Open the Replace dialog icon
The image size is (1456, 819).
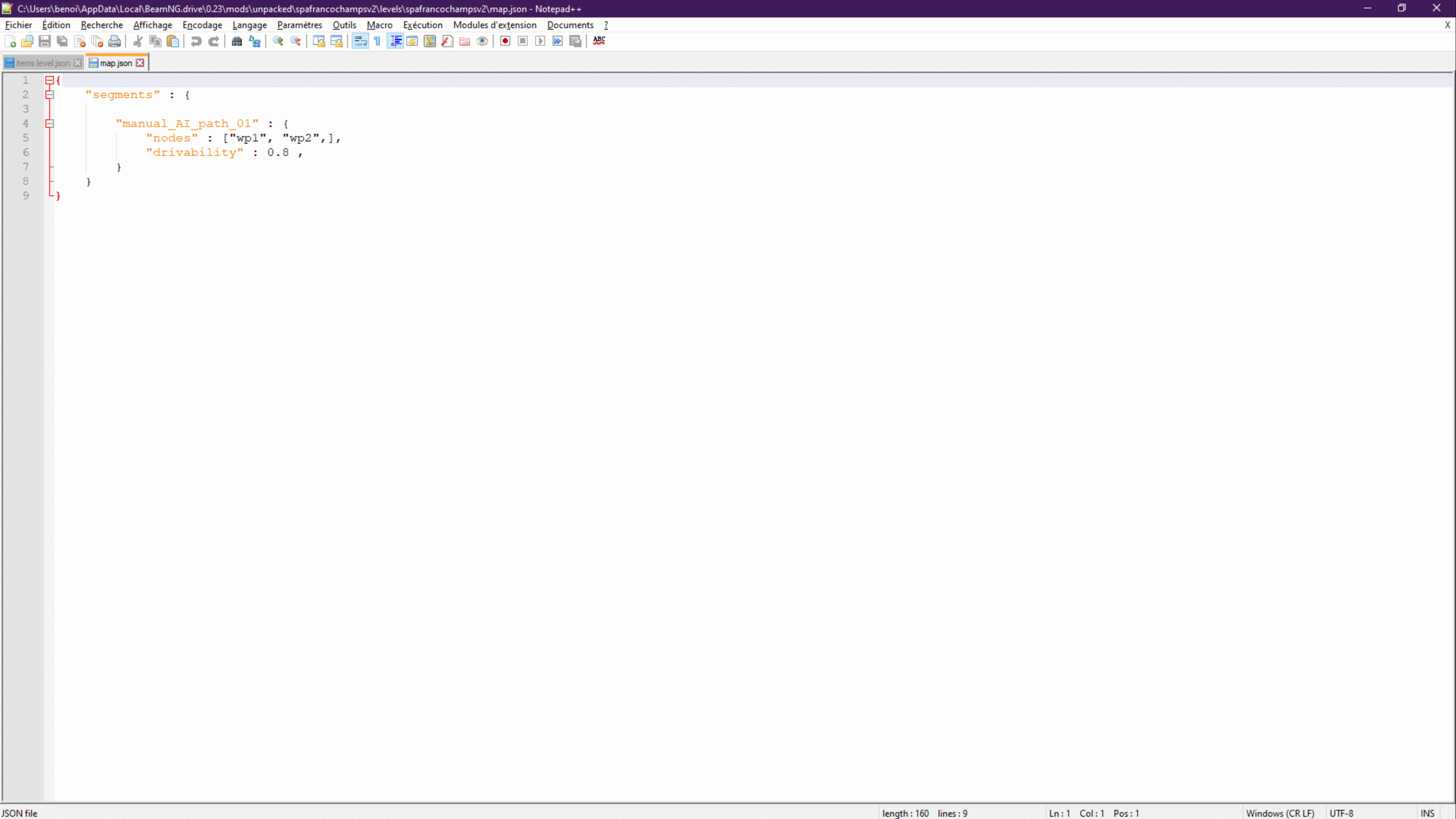click(x=254, y=41)
